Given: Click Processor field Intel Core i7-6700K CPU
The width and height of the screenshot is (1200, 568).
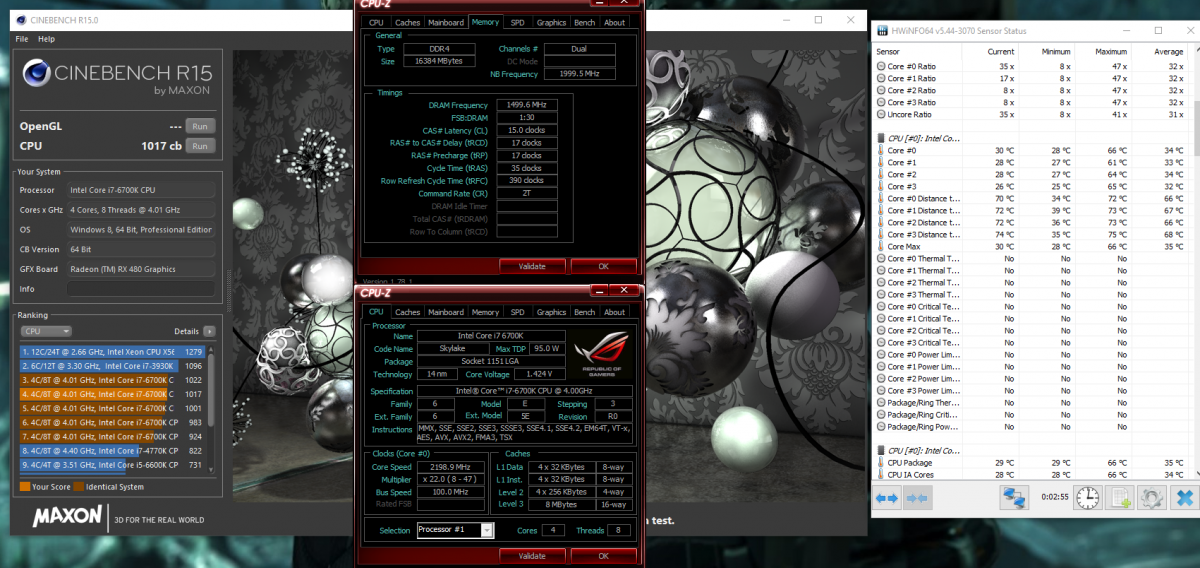Looking at the screenshot, I should coord(140,189).
